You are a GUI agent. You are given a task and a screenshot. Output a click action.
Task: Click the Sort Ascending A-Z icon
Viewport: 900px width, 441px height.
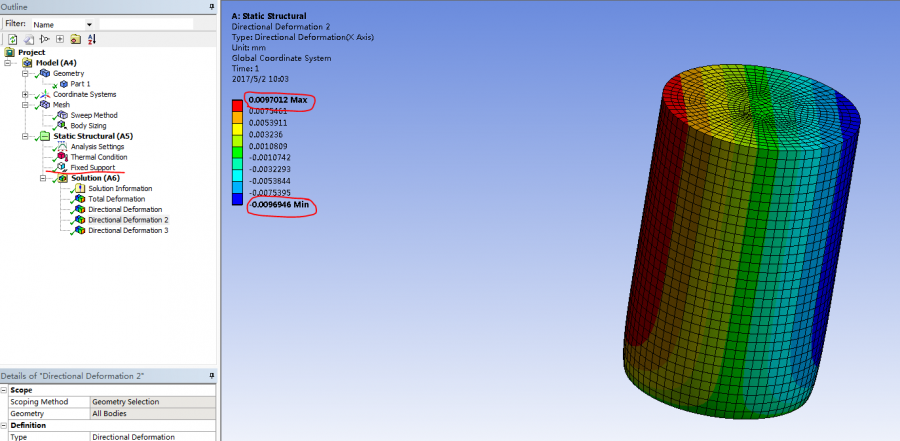click(92, 39)
